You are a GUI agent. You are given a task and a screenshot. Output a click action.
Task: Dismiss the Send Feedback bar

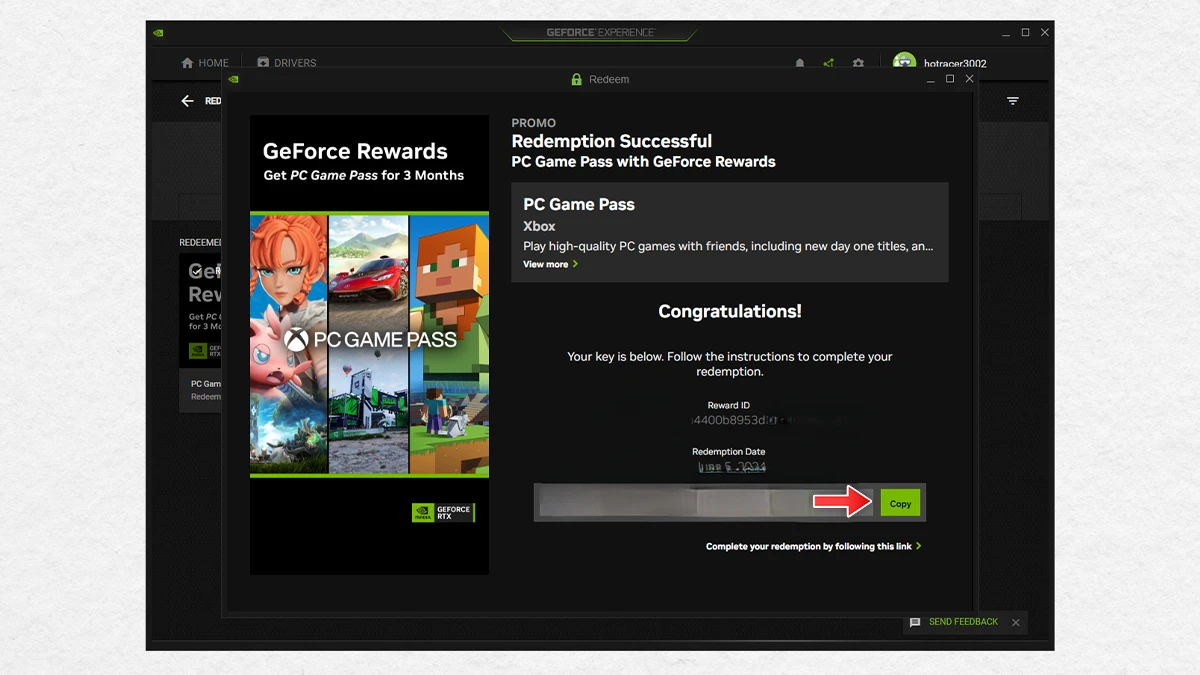pos(1016,623)
